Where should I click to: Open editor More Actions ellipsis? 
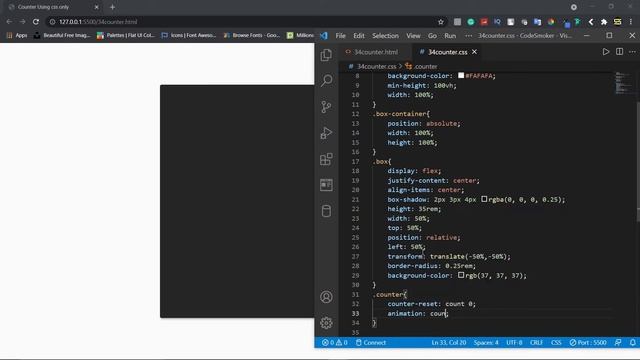632,52
